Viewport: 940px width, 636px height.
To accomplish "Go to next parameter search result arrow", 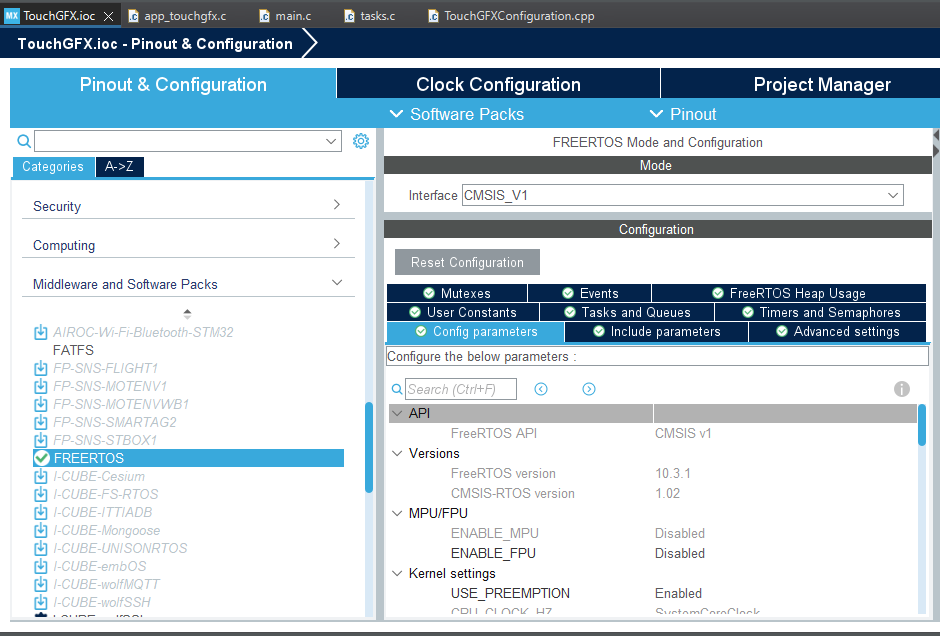I will [589, 389].
